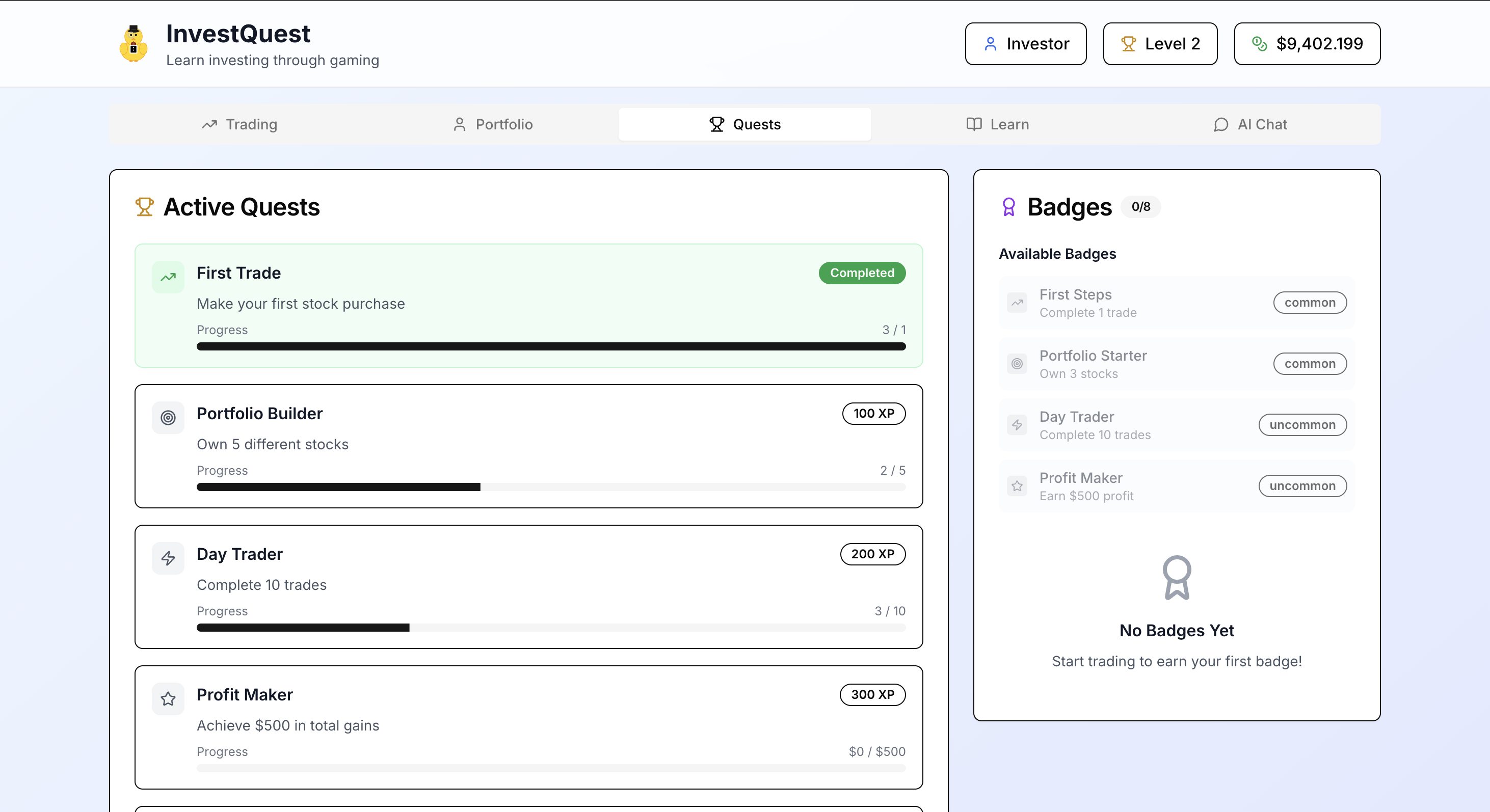Click the $9,402.199 balance button
Screen dimensions: 1490x812
[x=1307, y=44]
